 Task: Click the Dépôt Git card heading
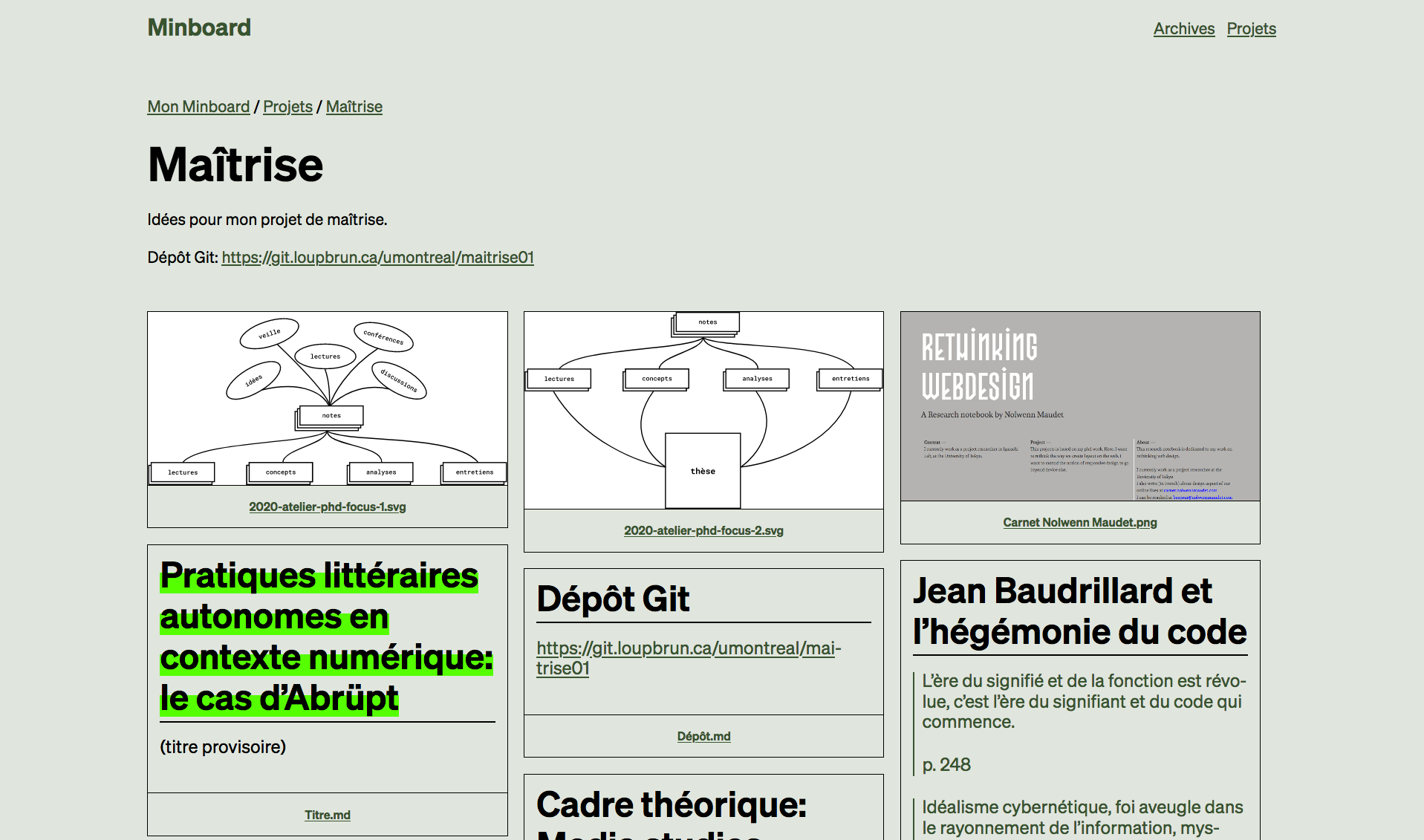(x=613, y=599)
